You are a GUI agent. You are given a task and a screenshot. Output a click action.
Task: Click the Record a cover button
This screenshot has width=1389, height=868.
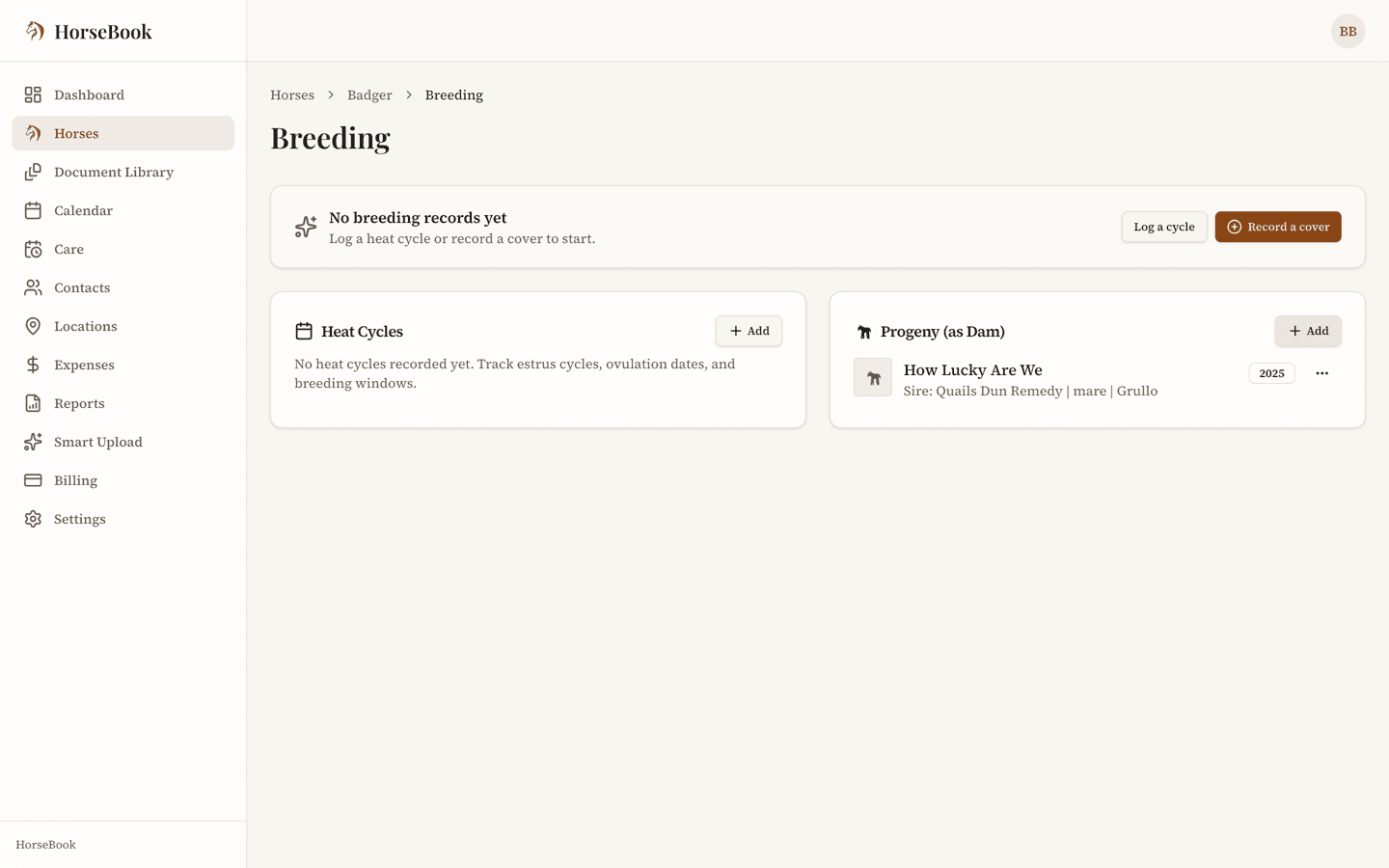[x=1278, y=227]
